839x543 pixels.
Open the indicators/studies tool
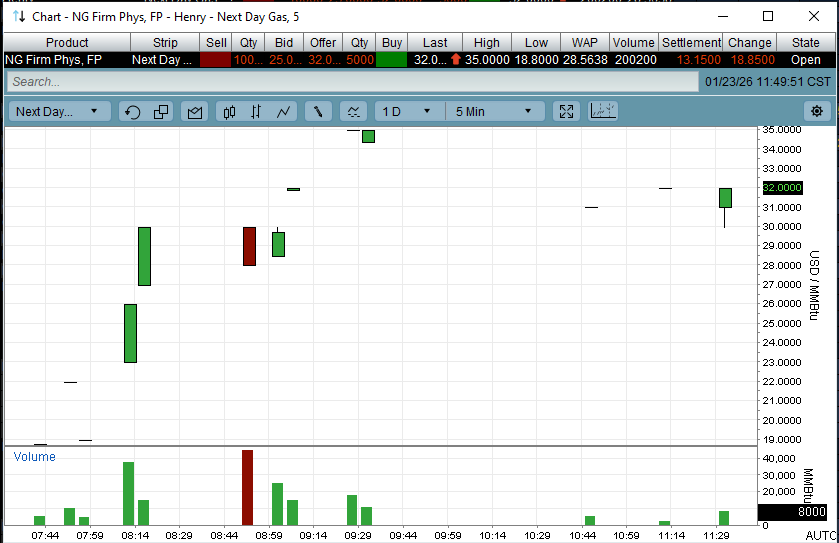[x=354, y=112]
